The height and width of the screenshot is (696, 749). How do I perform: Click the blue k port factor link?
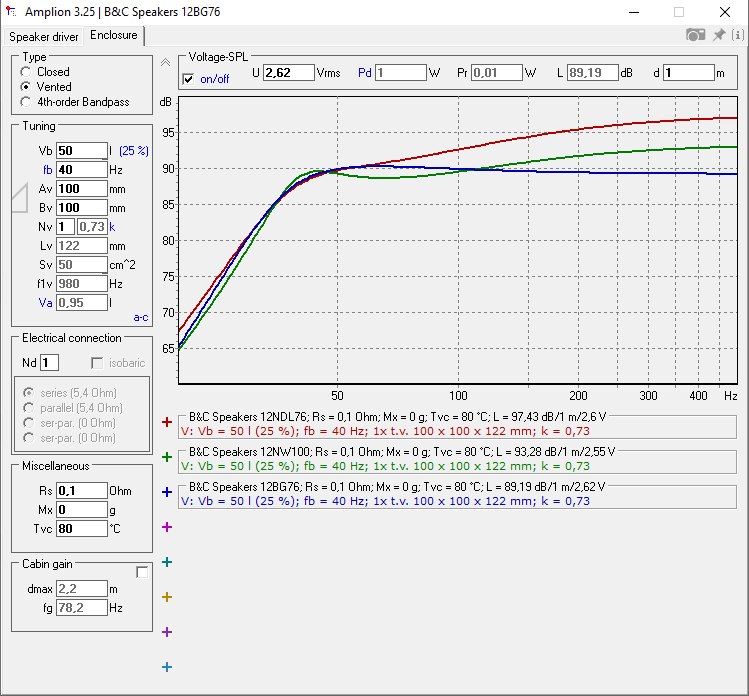tap(112, 227)
